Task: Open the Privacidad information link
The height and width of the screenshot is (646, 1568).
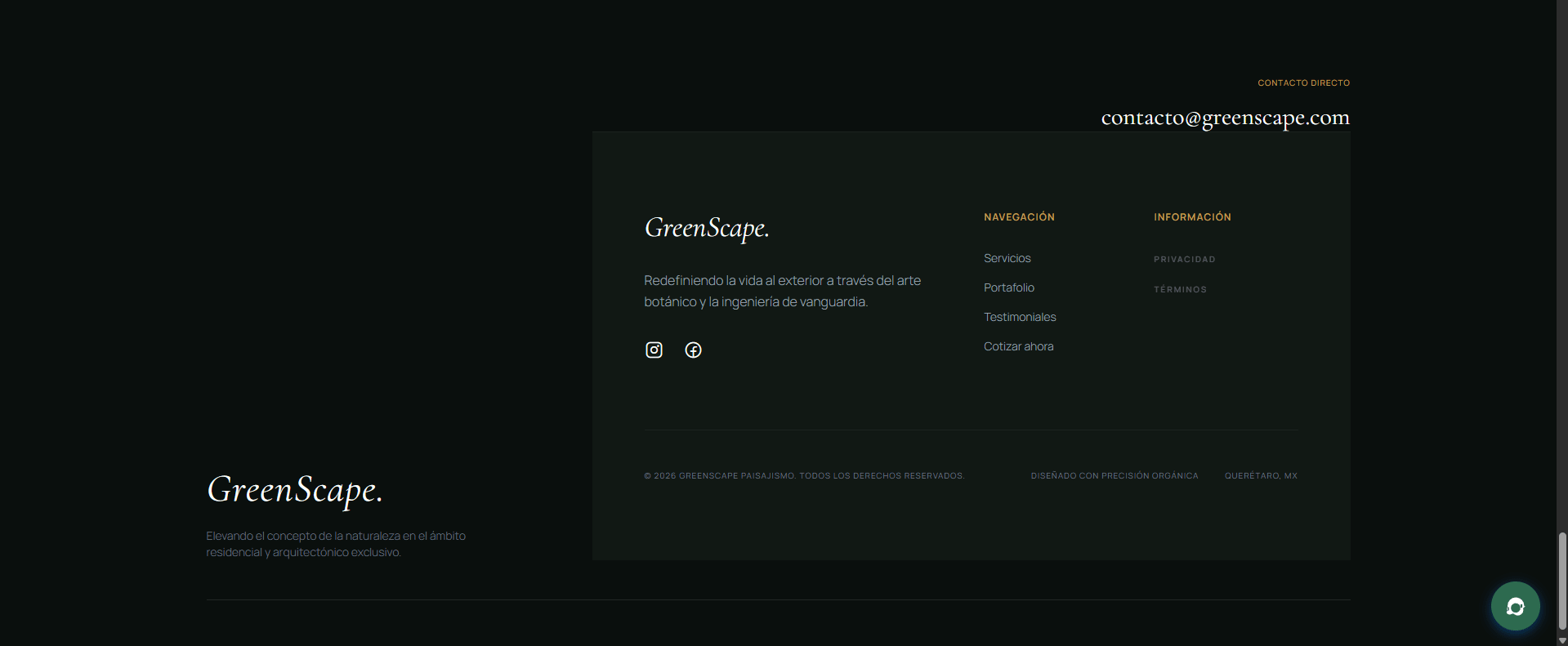Action: coord(1184,259)
